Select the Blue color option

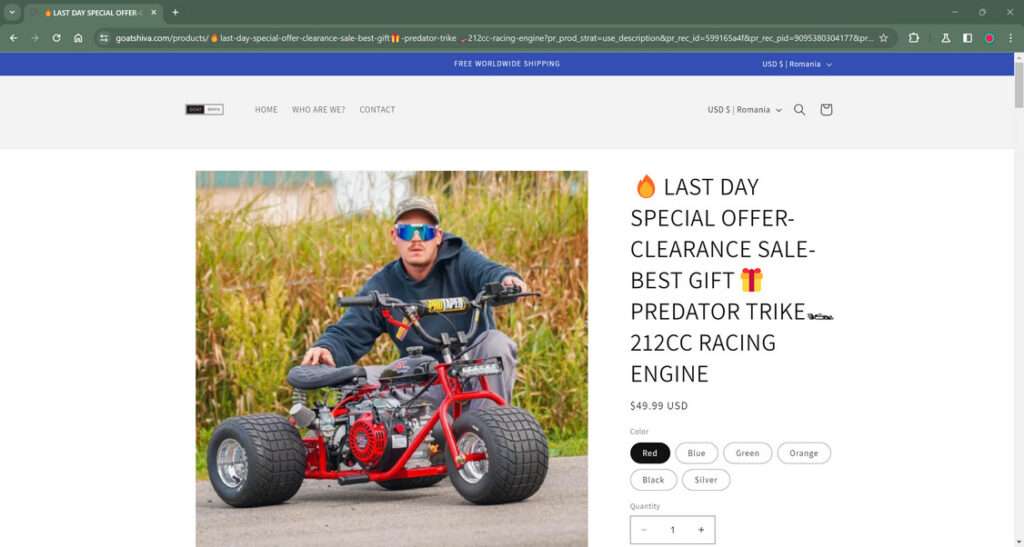point(696,453)
